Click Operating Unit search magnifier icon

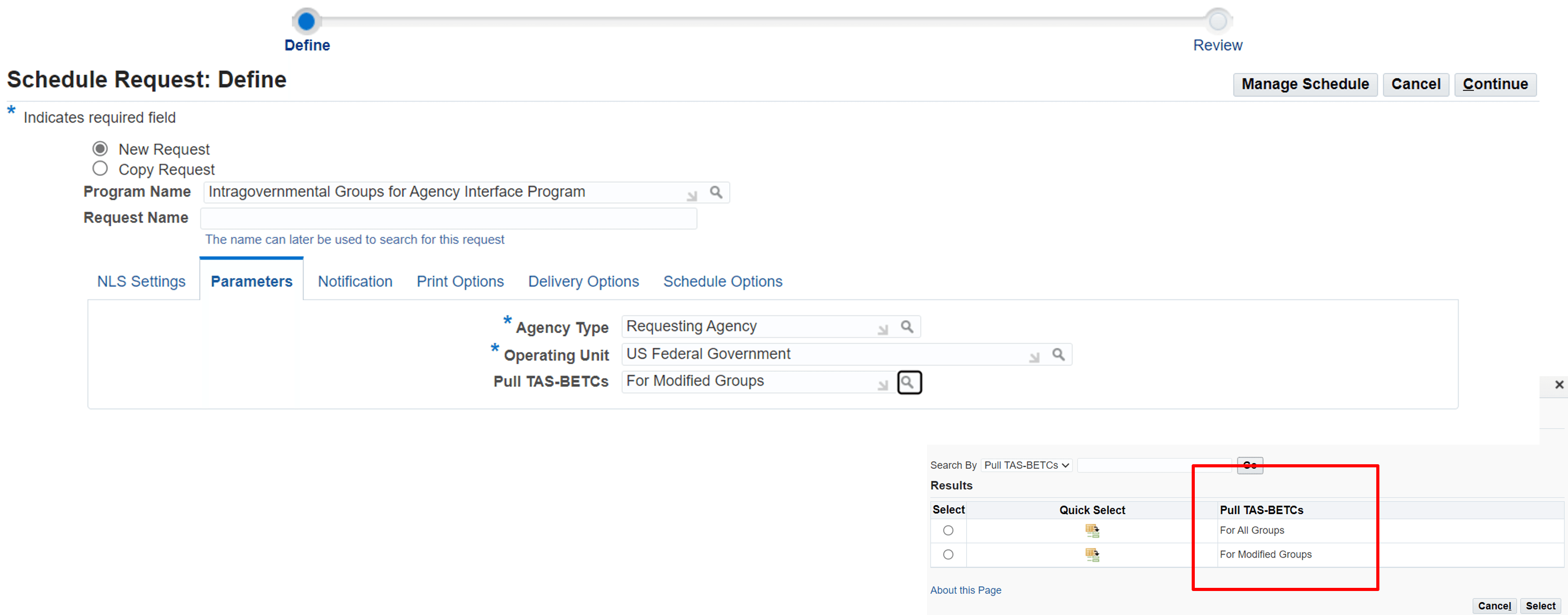1058,355
